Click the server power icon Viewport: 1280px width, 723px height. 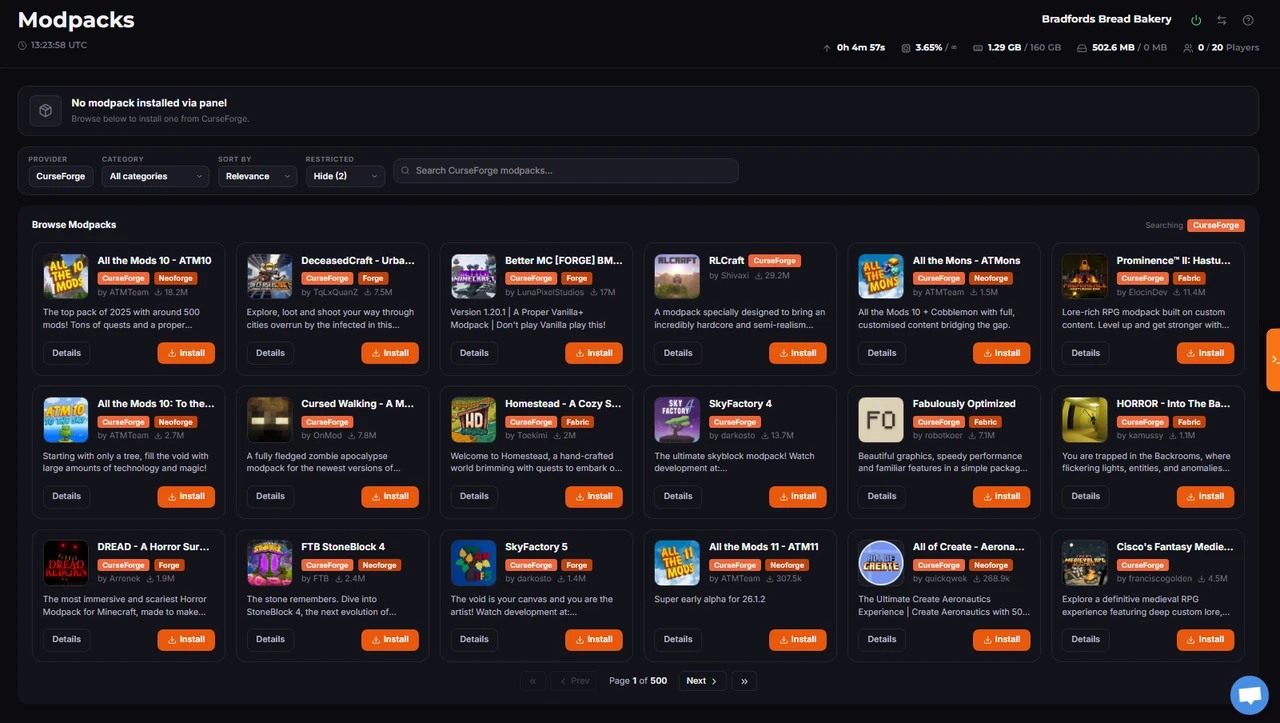[x=1196, y=20]
